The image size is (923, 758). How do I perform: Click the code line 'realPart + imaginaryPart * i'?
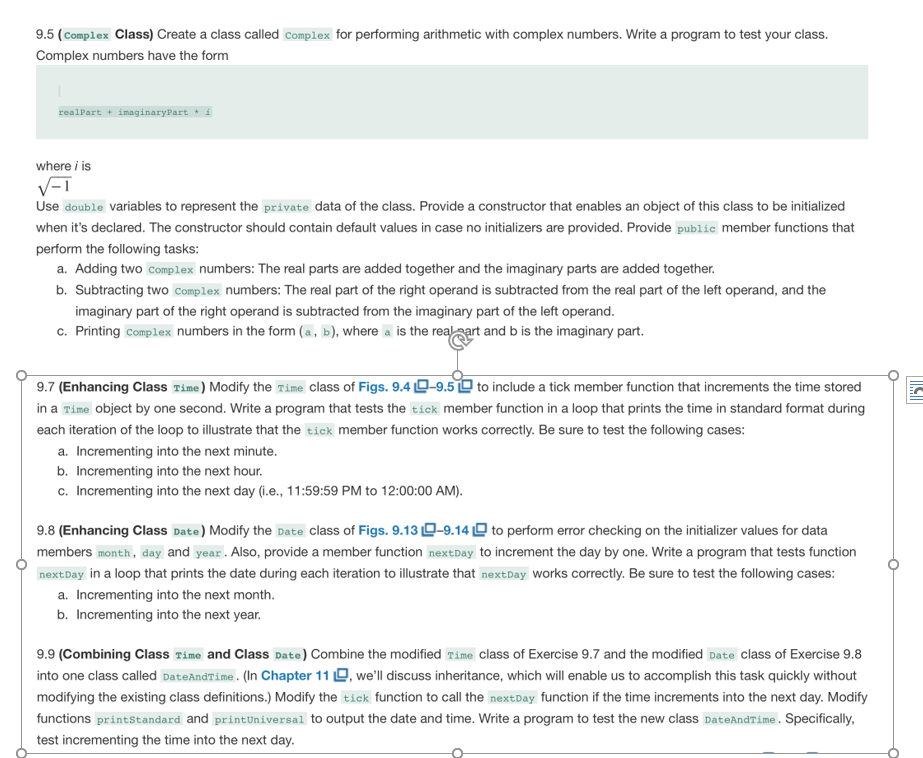tap(135, 112)
